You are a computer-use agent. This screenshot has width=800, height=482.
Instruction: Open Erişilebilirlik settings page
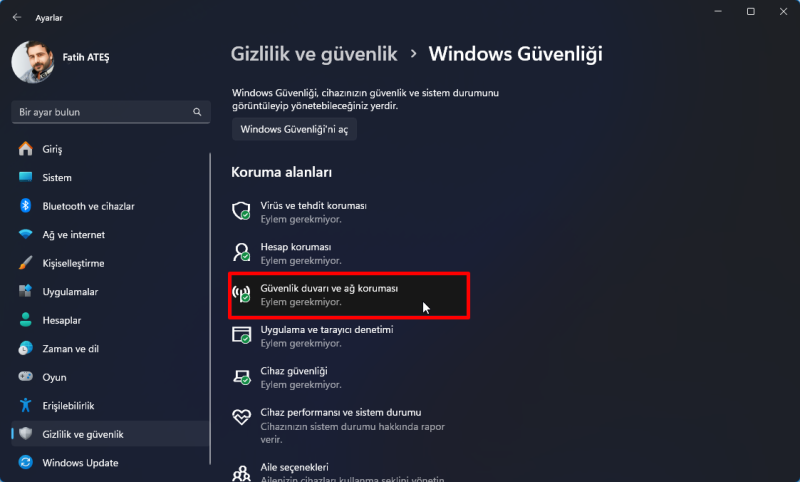coord(68,405)
